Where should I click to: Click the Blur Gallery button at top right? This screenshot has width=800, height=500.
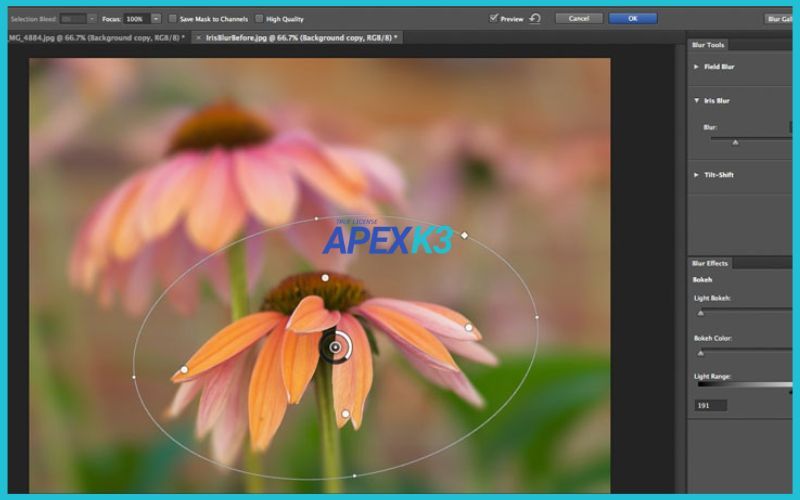[779, 19]
